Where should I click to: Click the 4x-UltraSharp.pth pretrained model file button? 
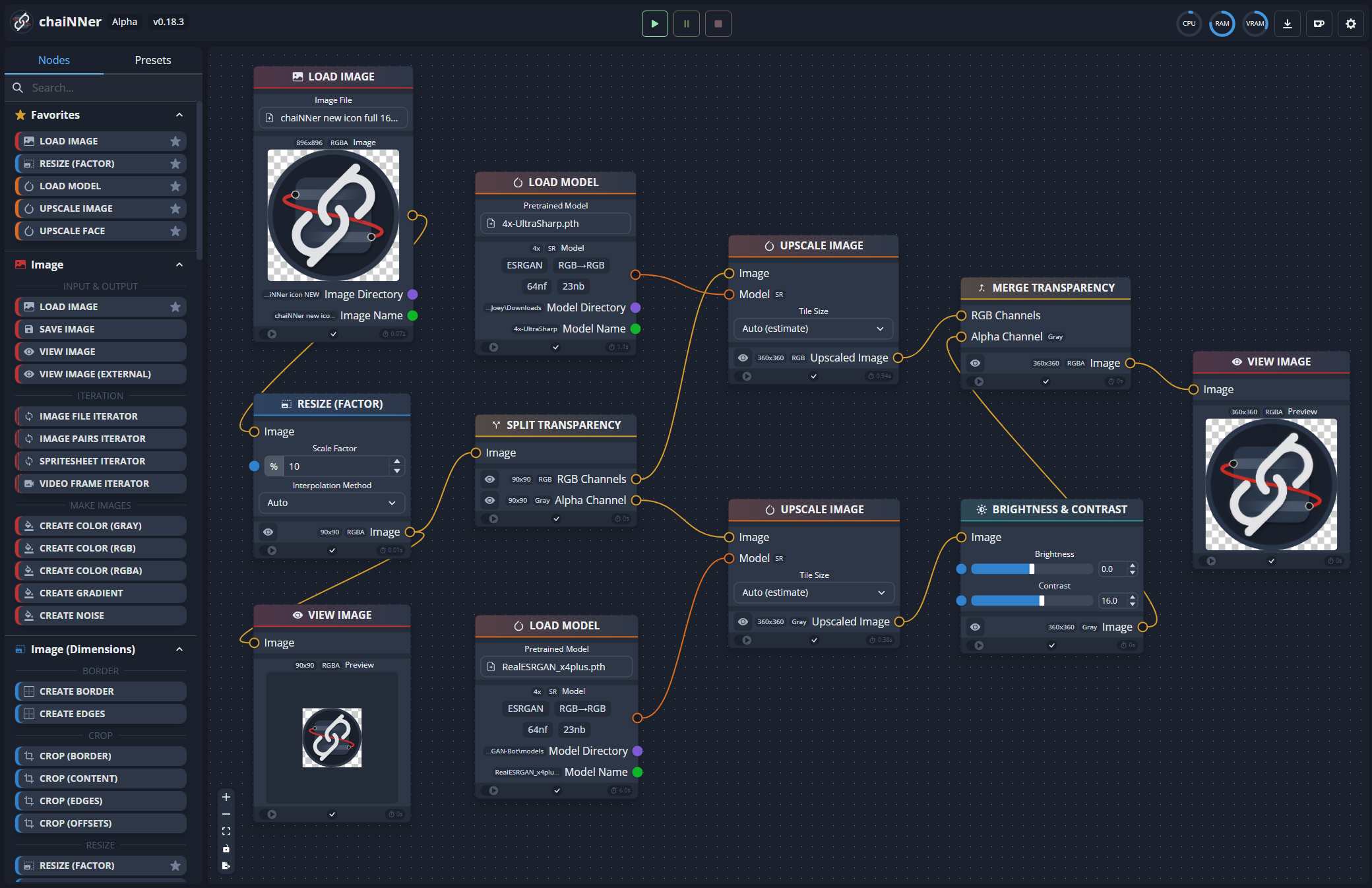click(555, 223)
